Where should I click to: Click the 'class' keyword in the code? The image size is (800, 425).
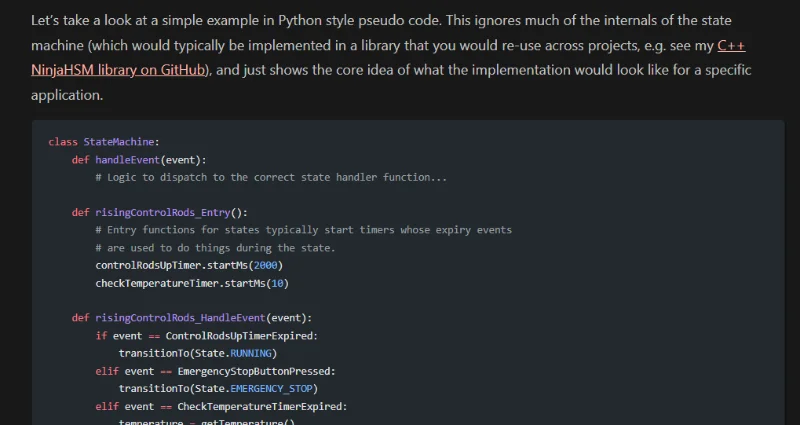(x=62, y=142)
